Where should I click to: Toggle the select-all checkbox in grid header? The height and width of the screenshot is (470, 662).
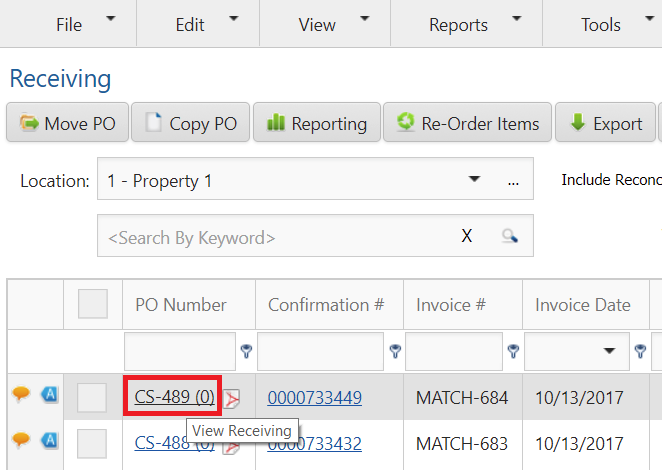coord(92,304)
